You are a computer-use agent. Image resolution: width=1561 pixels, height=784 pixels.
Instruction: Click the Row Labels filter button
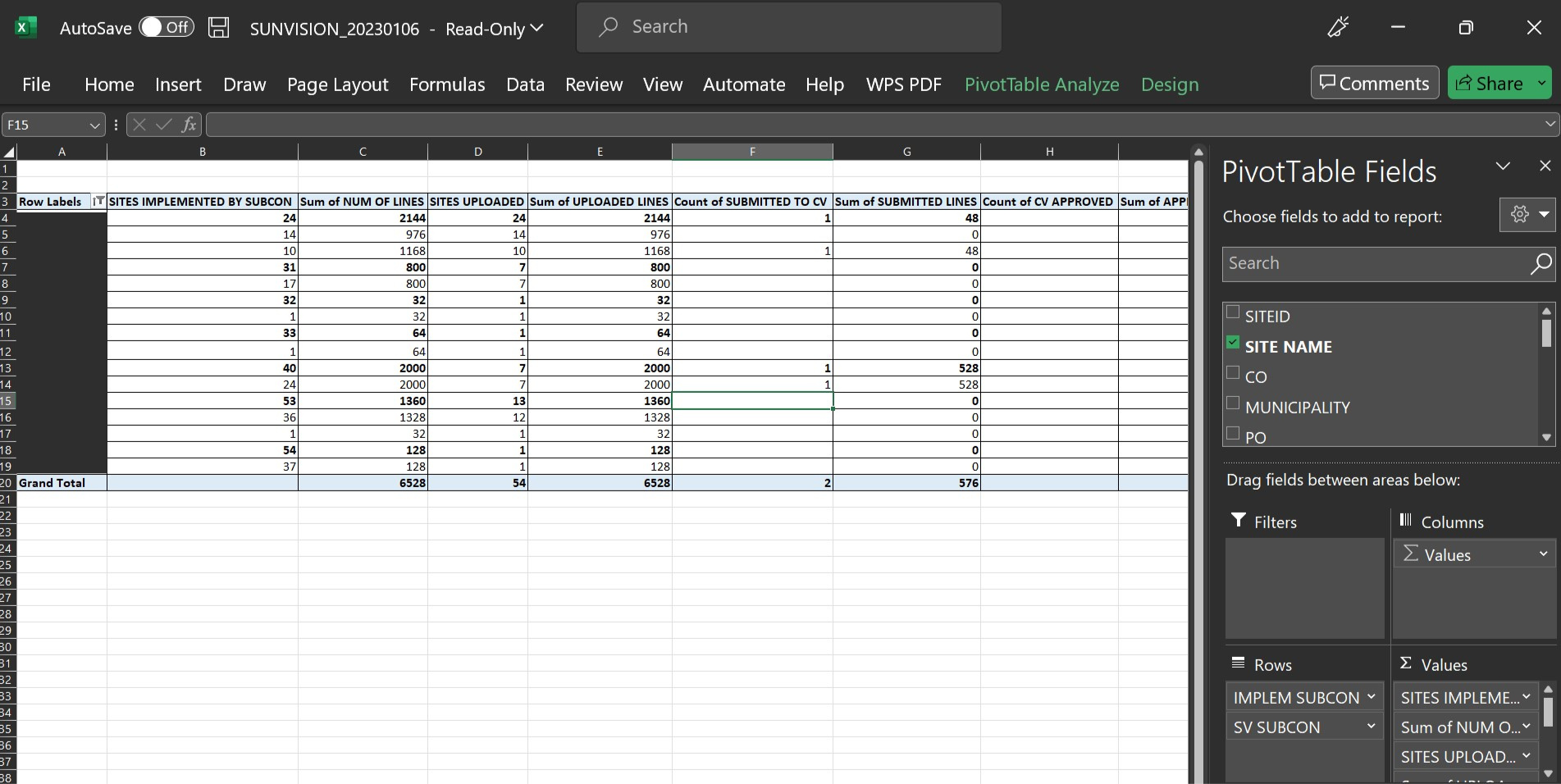click(x=98, y=202)
